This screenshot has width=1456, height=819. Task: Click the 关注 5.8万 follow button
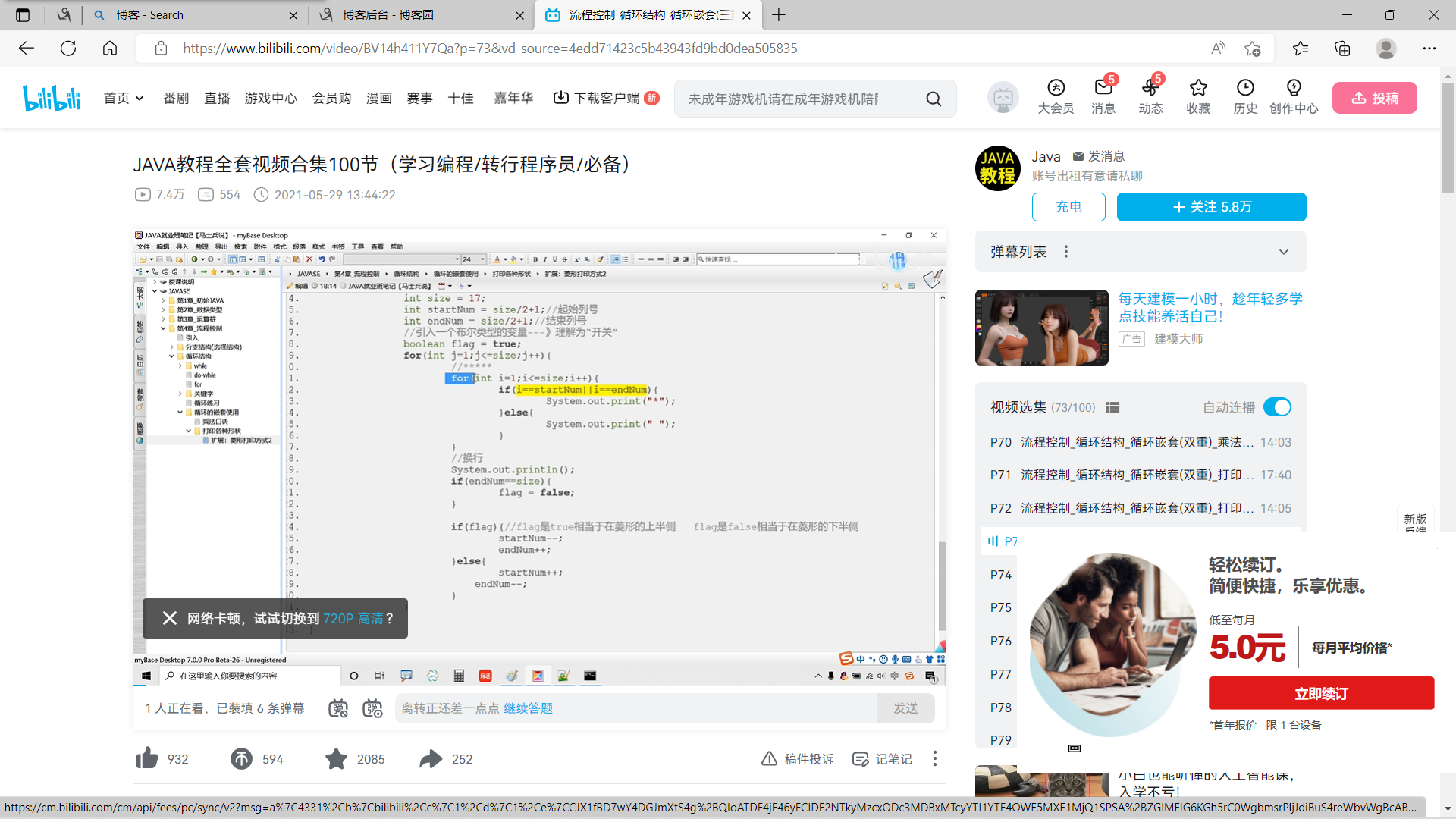click(x=1211, y=207)
